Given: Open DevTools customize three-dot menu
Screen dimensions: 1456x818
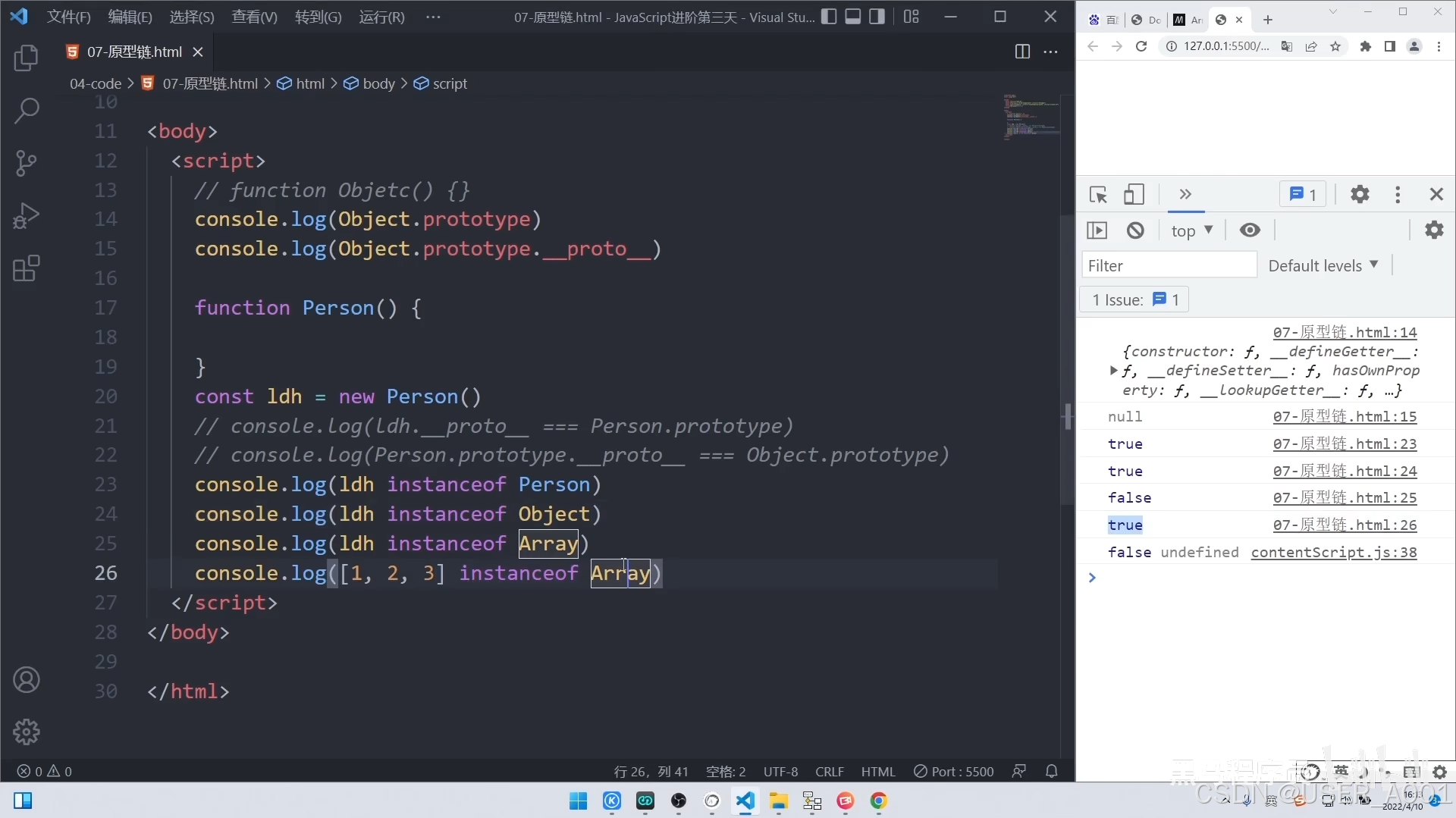Looking at the screenshot, I should coord(1398,195).
